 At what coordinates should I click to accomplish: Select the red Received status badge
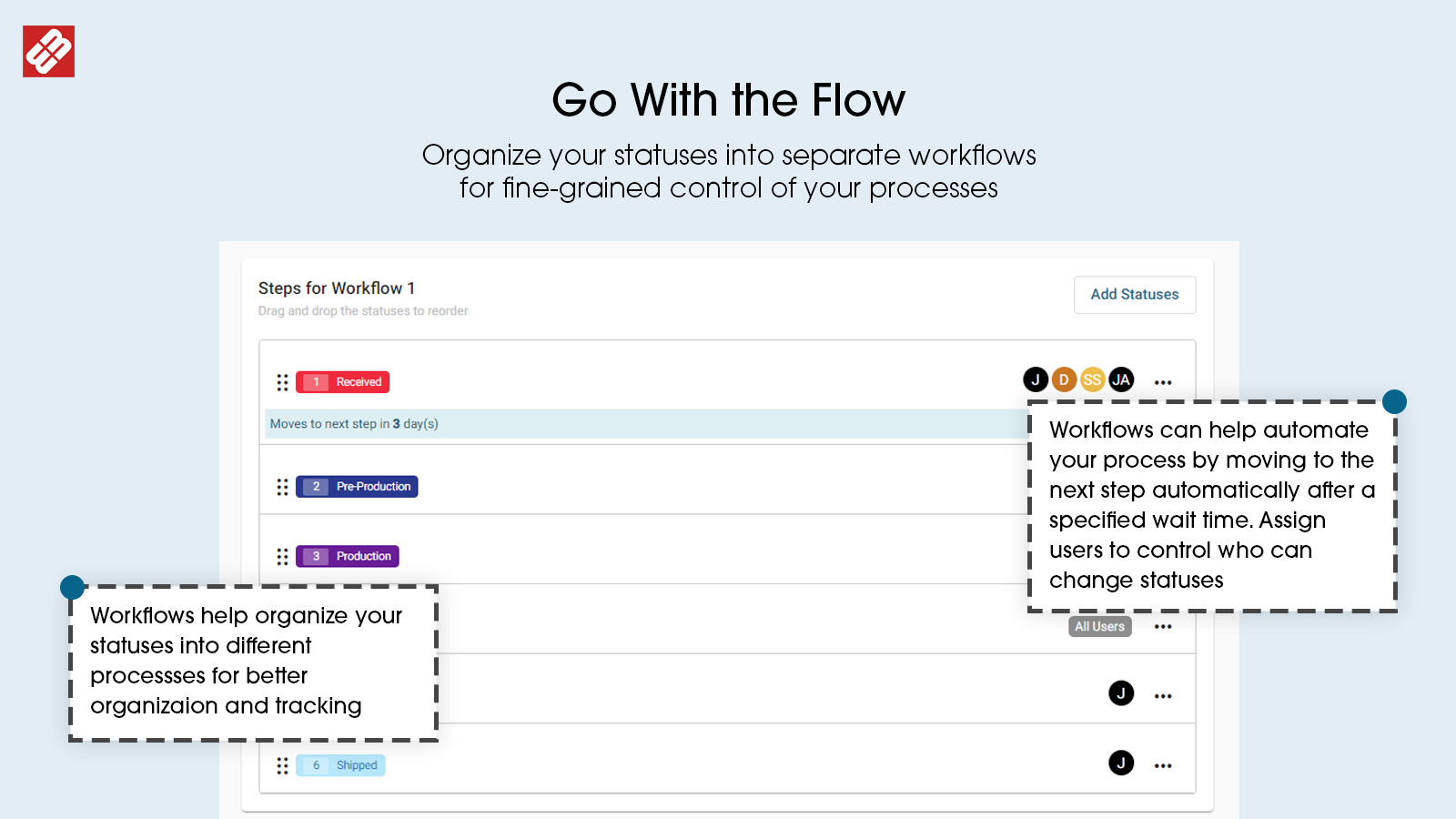coord(342,381)
